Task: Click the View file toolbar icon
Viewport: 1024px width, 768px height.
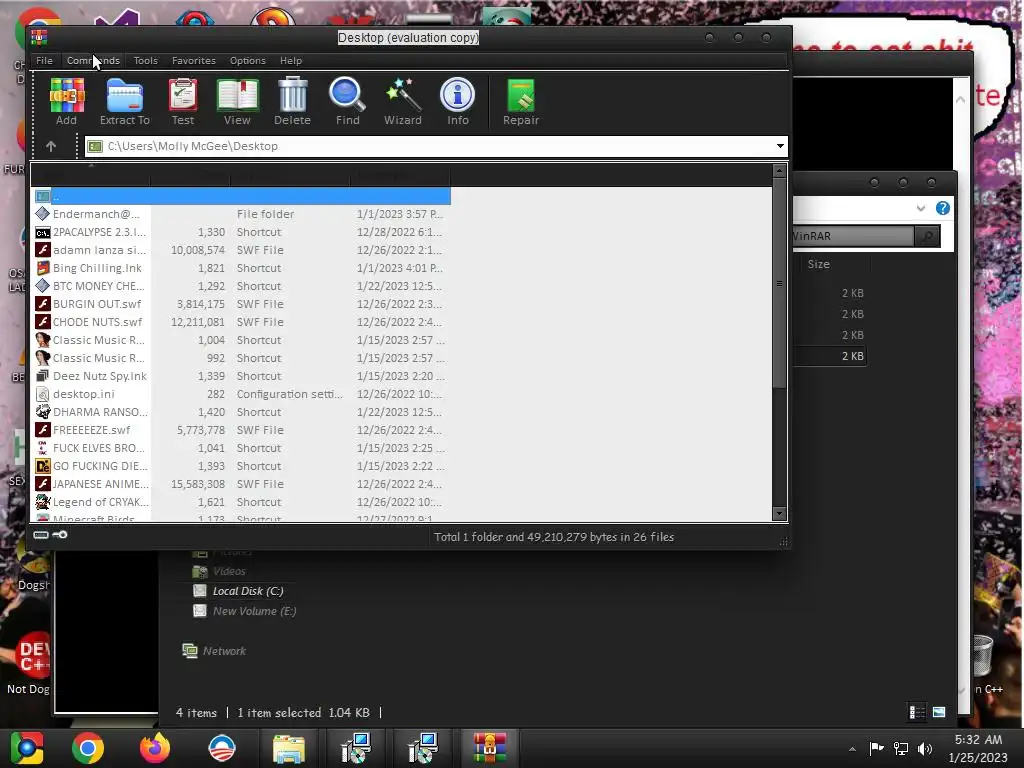Action: (237, 101)
